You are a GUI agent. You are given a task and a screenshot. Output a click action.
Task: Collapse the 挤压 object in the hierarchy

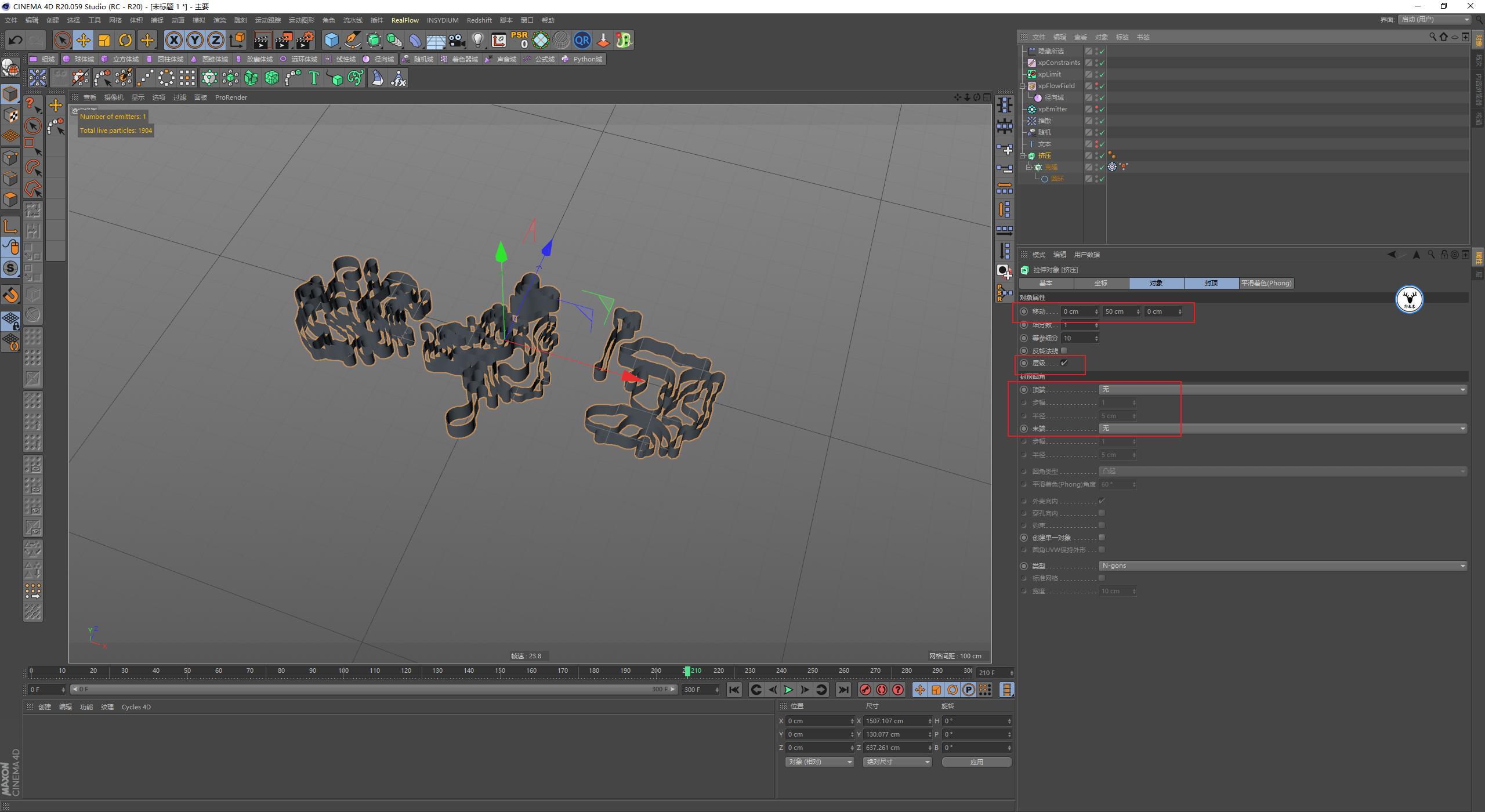pyautogui.click(x=1023, y=155)
